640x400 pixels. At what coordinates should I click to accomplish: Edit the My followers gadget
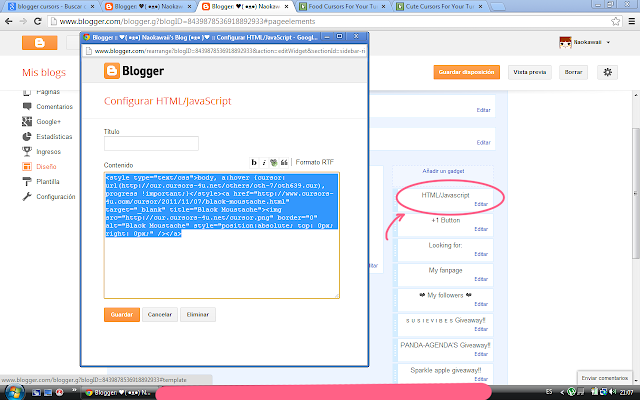[x=481, y=304]
